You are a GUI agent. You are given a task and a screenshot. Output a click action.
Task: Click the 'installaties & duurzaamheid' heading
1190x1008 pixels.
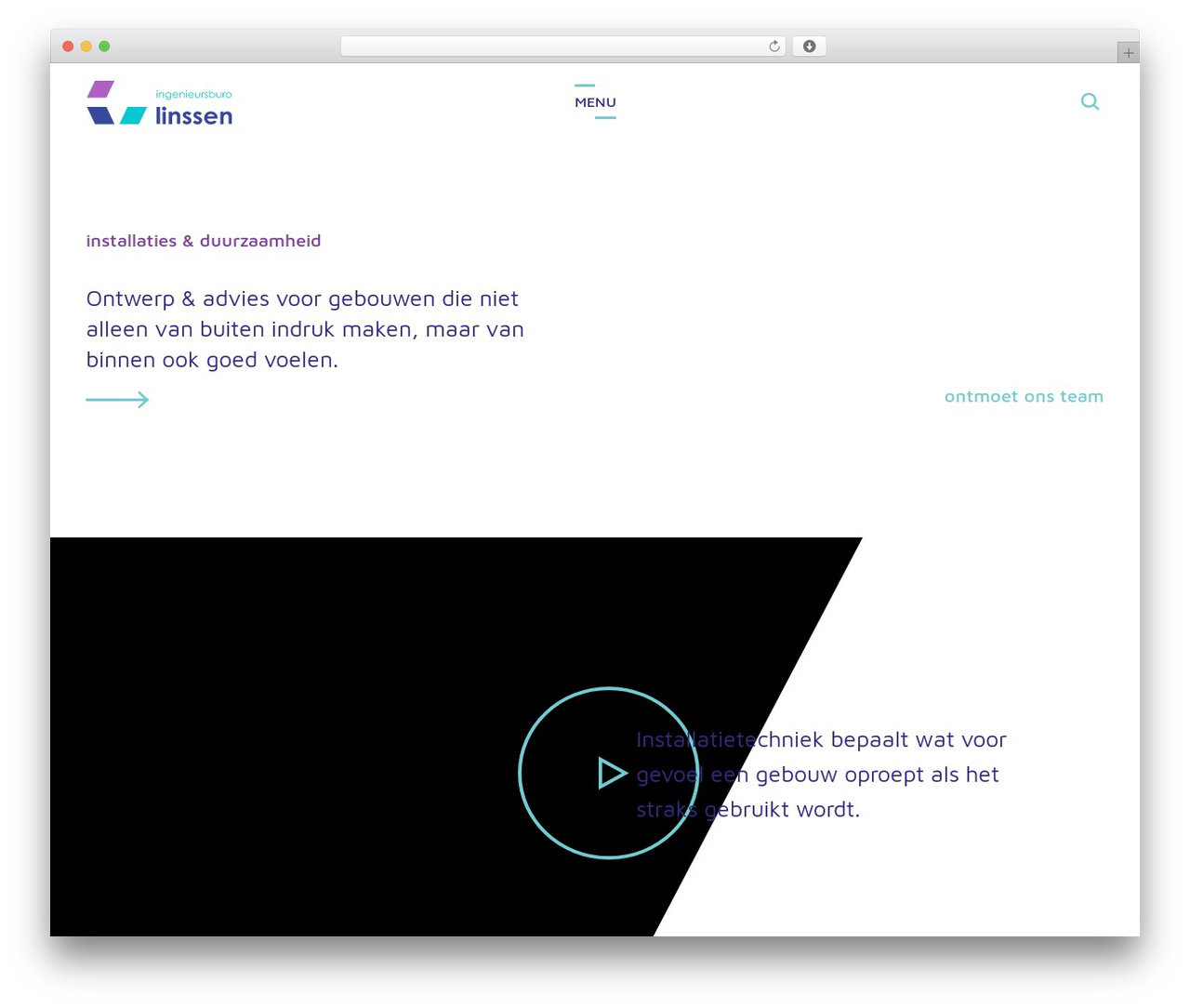[204, 241]
